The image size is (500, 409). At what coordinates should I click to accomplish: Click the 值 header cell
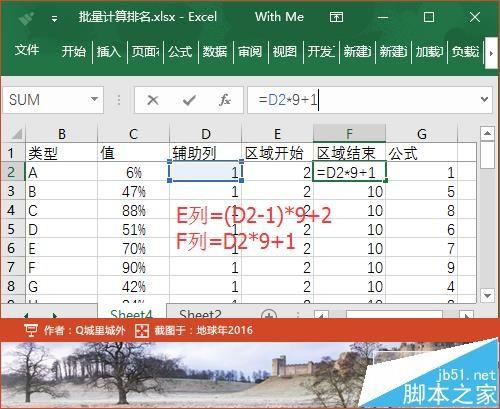pos(133,153)
